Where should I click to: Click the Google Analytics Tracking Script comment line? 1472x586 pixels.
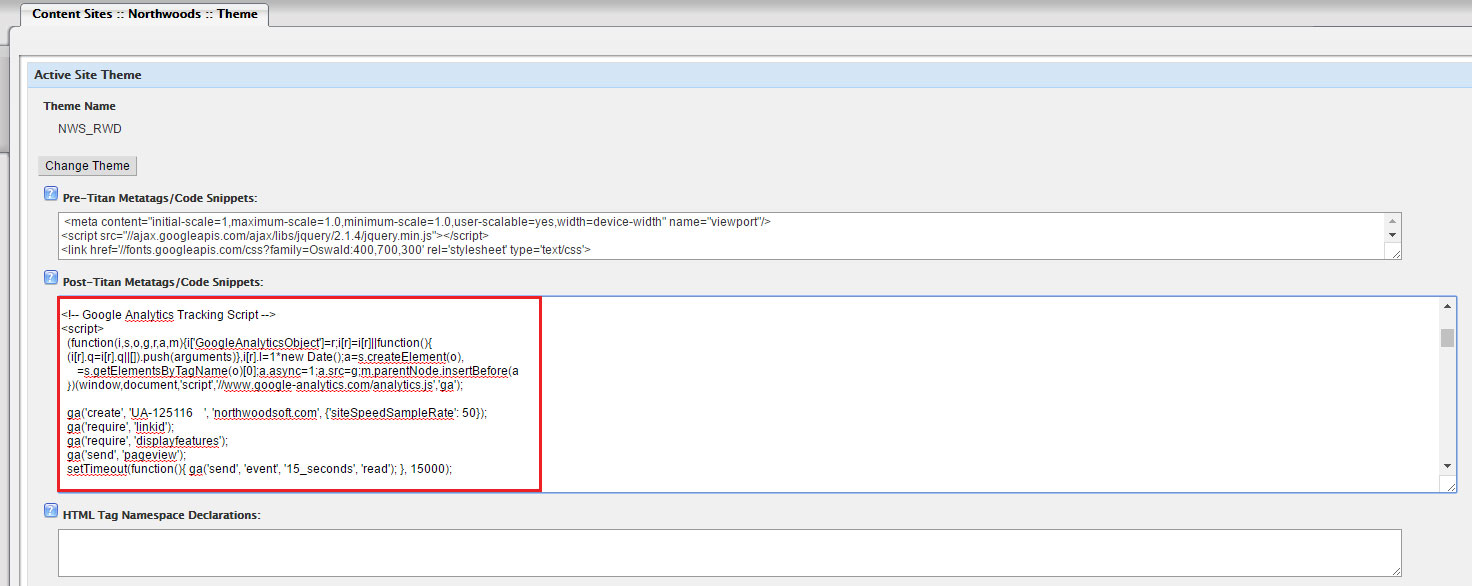click(x=167, y=315)
